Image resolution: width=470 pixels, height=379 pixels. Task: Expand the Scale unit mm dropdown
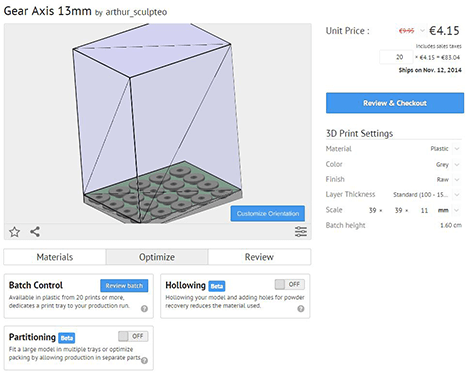pos(457,210)
